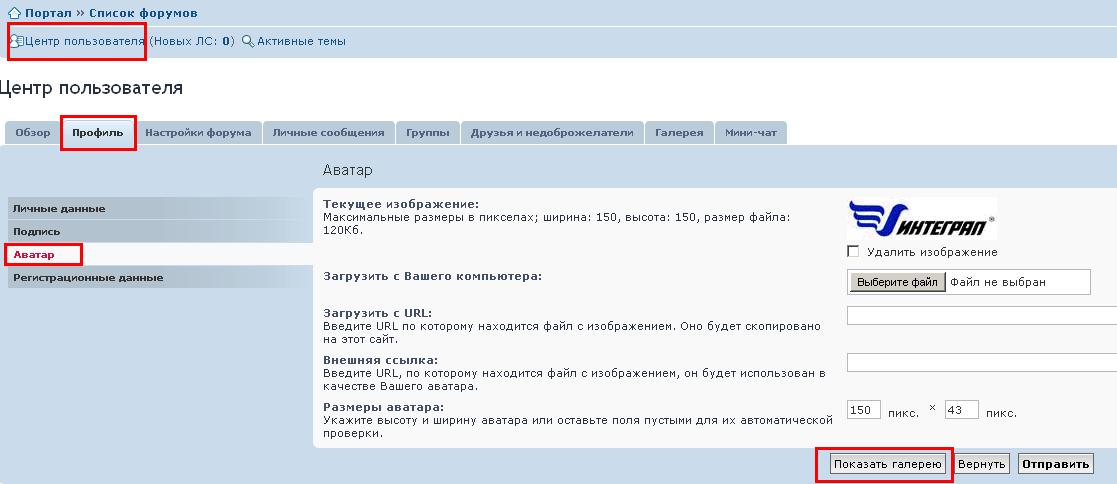Open the Галерея tab
The width and height of the screenshot is (1117, 484).
tap(679, 133)
